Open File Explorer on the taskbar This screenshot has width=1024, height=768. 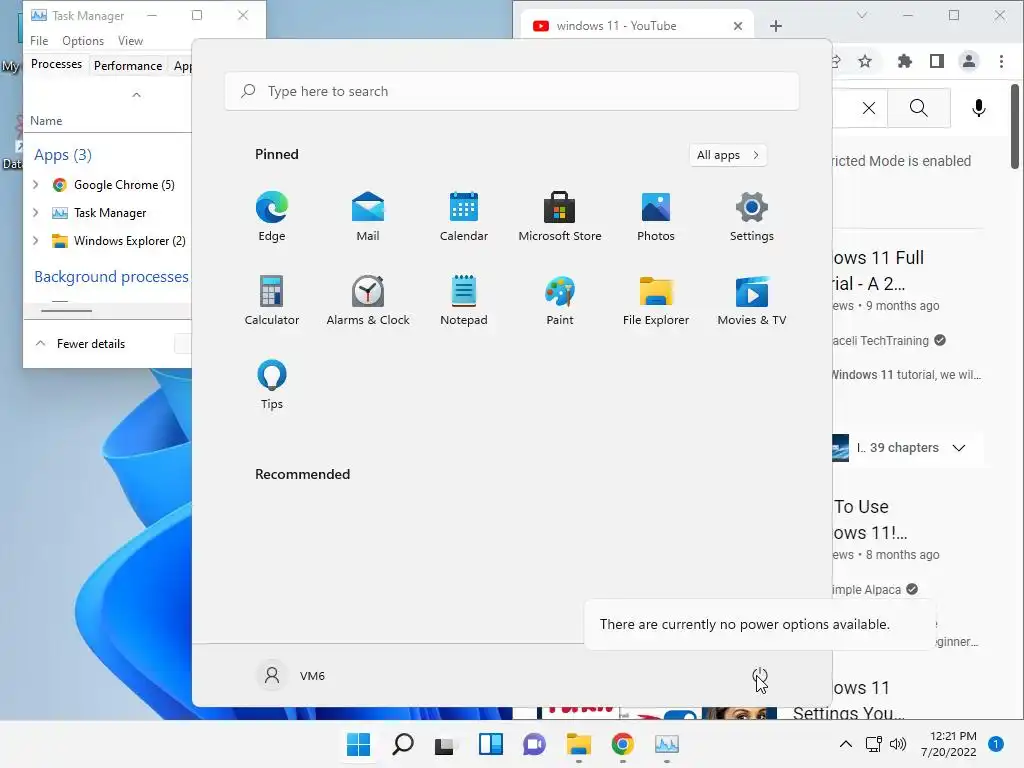pos(579,744)
